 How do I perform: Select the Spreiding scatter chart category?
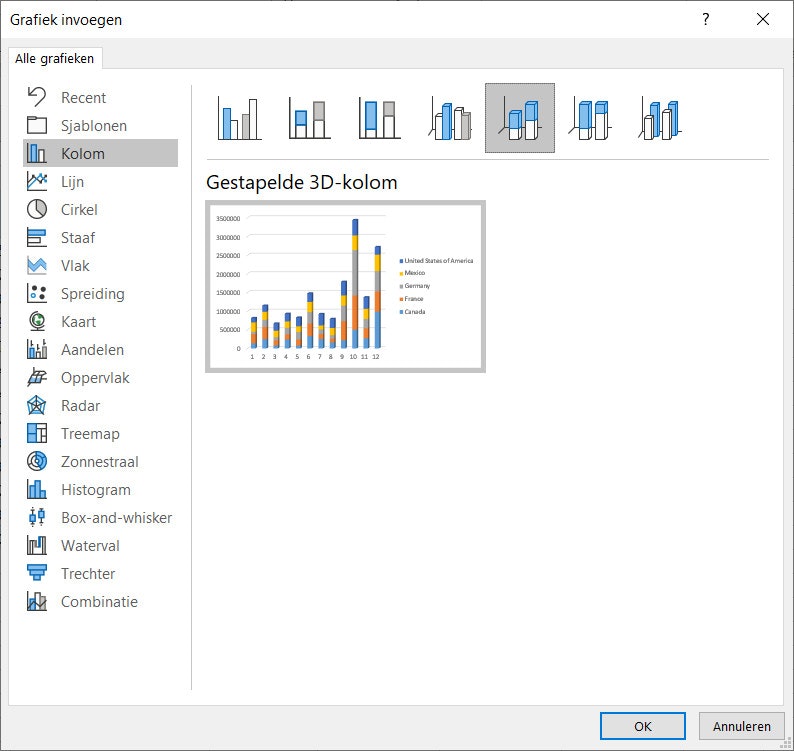click(x=100, y=293)
